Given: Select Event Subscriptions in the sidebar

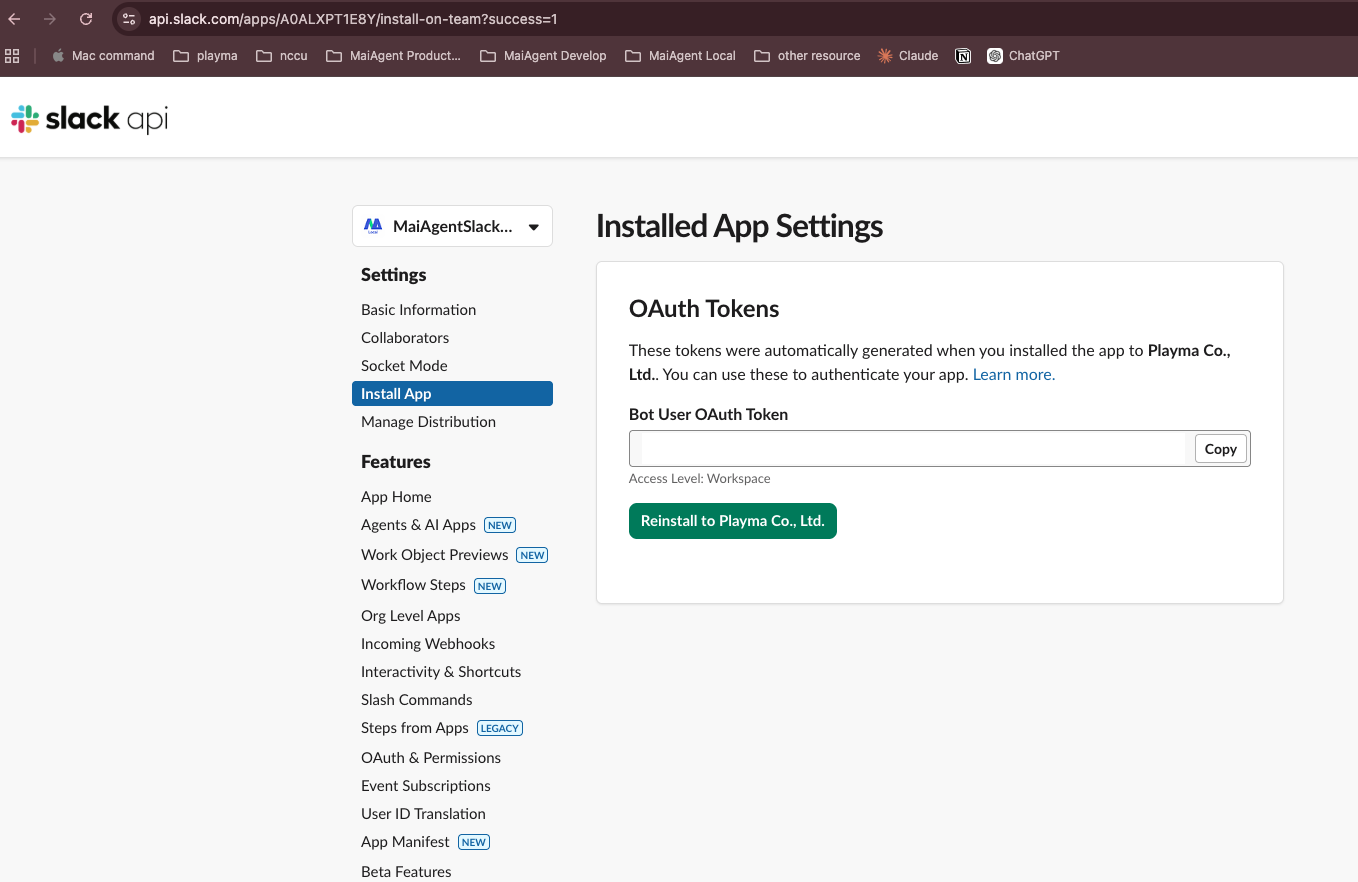Looking at the screenshot, I should [x=426, y=786].
